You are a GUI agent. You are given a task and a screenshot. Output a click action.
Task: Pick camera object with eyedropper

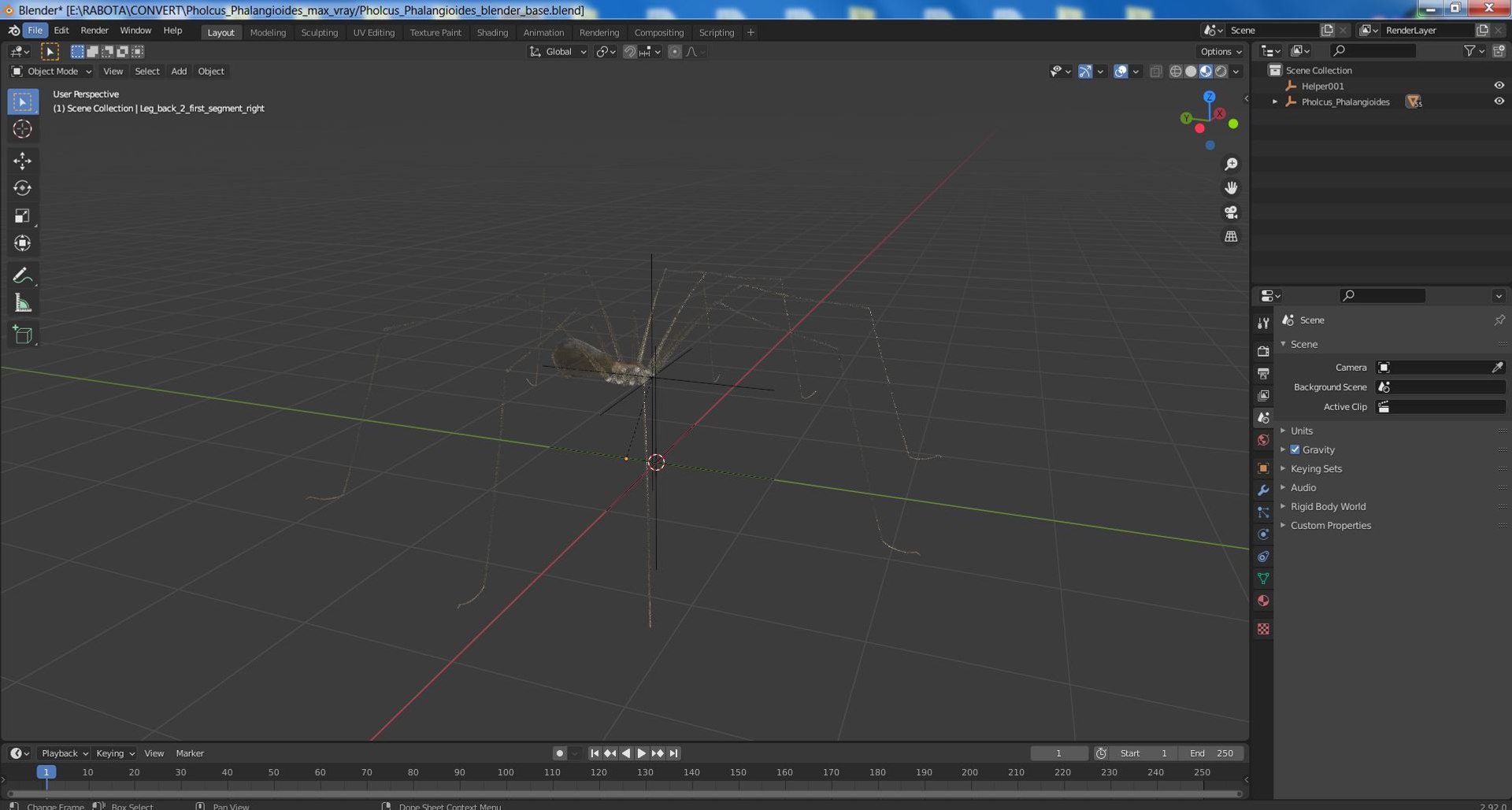coord(1497,368)
